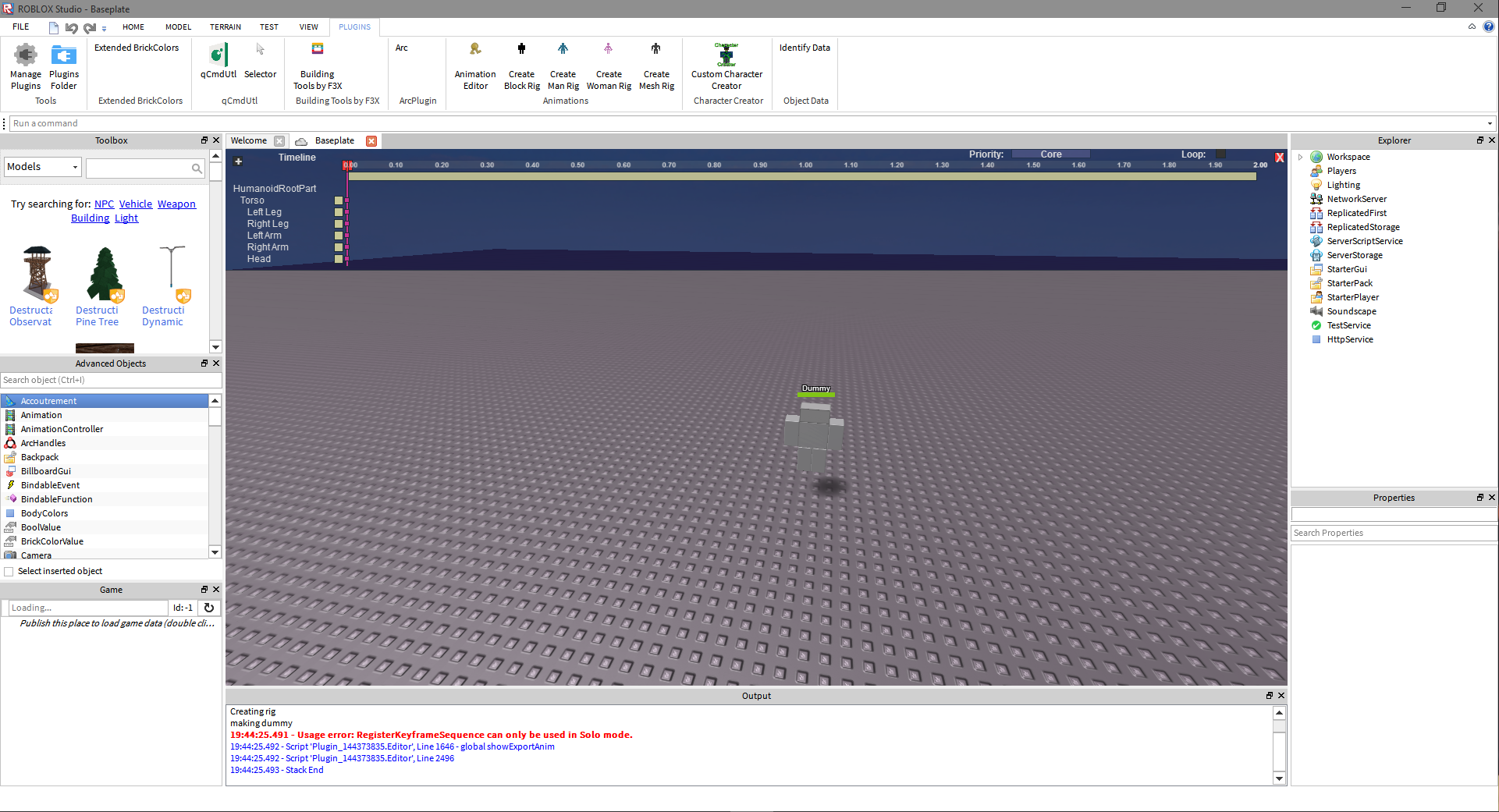The height and width of the screenshot is (812, 1499).
Task: Expand the Workspace tree node
Action: coord(1301,158)
